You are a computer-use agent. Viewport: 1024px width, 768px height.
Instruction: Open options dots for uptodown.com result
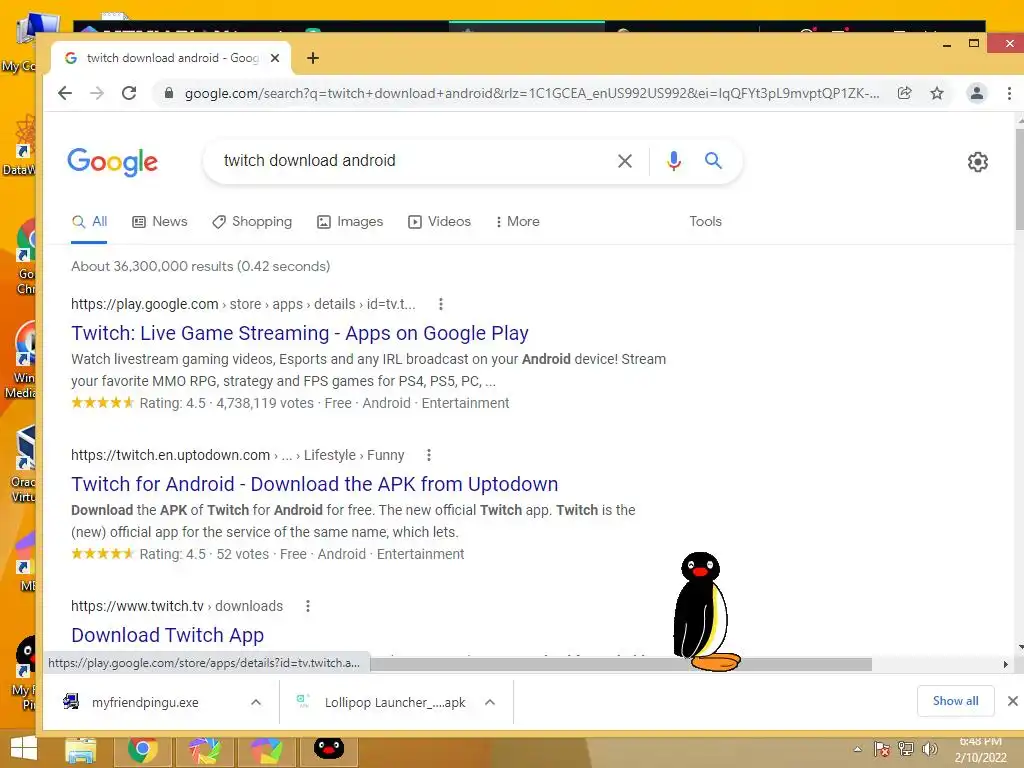[428, 455]
